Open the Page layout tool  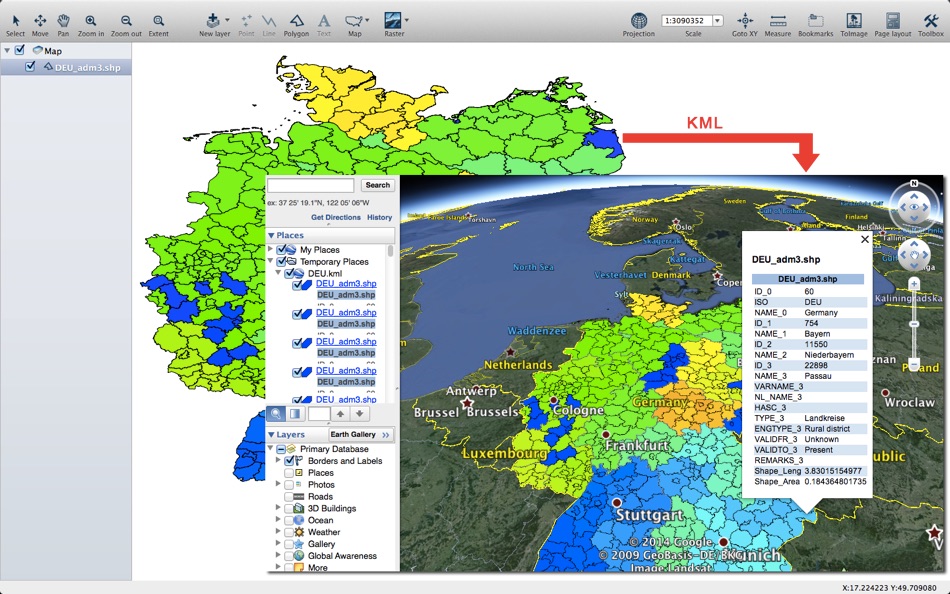point(892,25)
